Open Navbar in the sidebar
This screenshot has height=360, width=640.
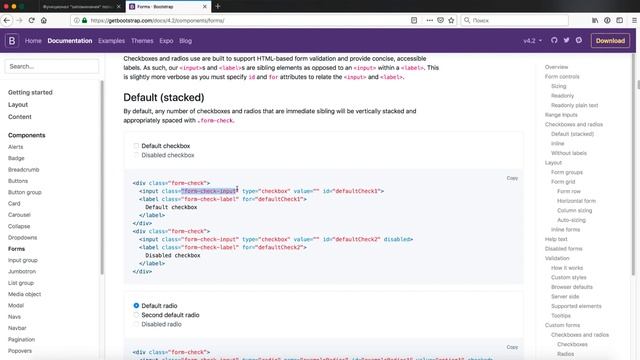coord(17,328)
